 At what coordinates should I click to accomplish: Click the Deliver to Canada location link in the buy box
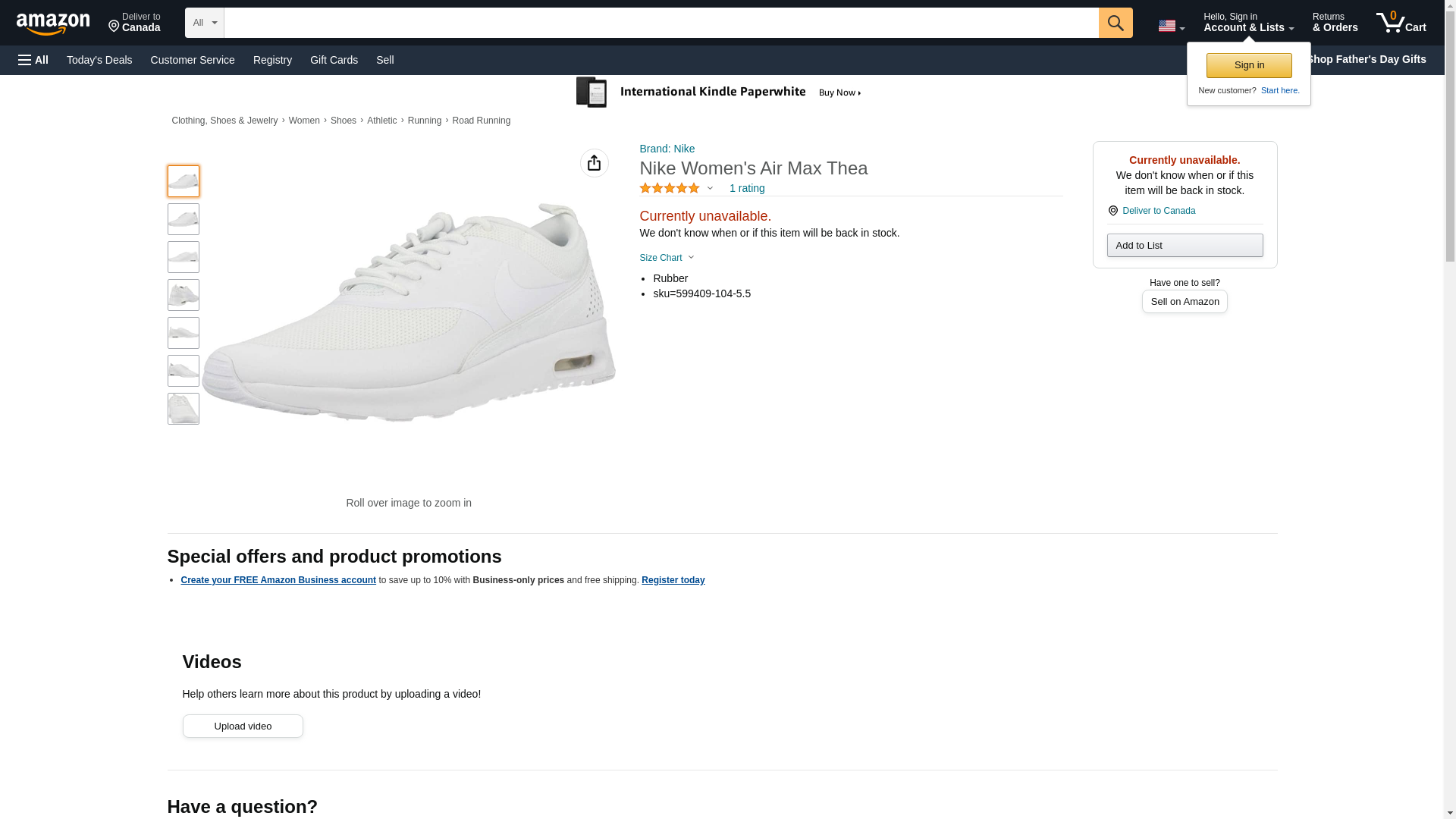[x=1158, y=211]
